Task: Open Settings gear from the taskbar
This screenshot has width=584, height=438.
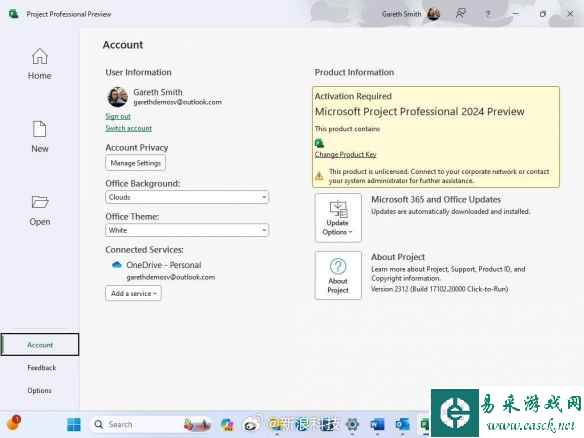Action: (352, 424)
